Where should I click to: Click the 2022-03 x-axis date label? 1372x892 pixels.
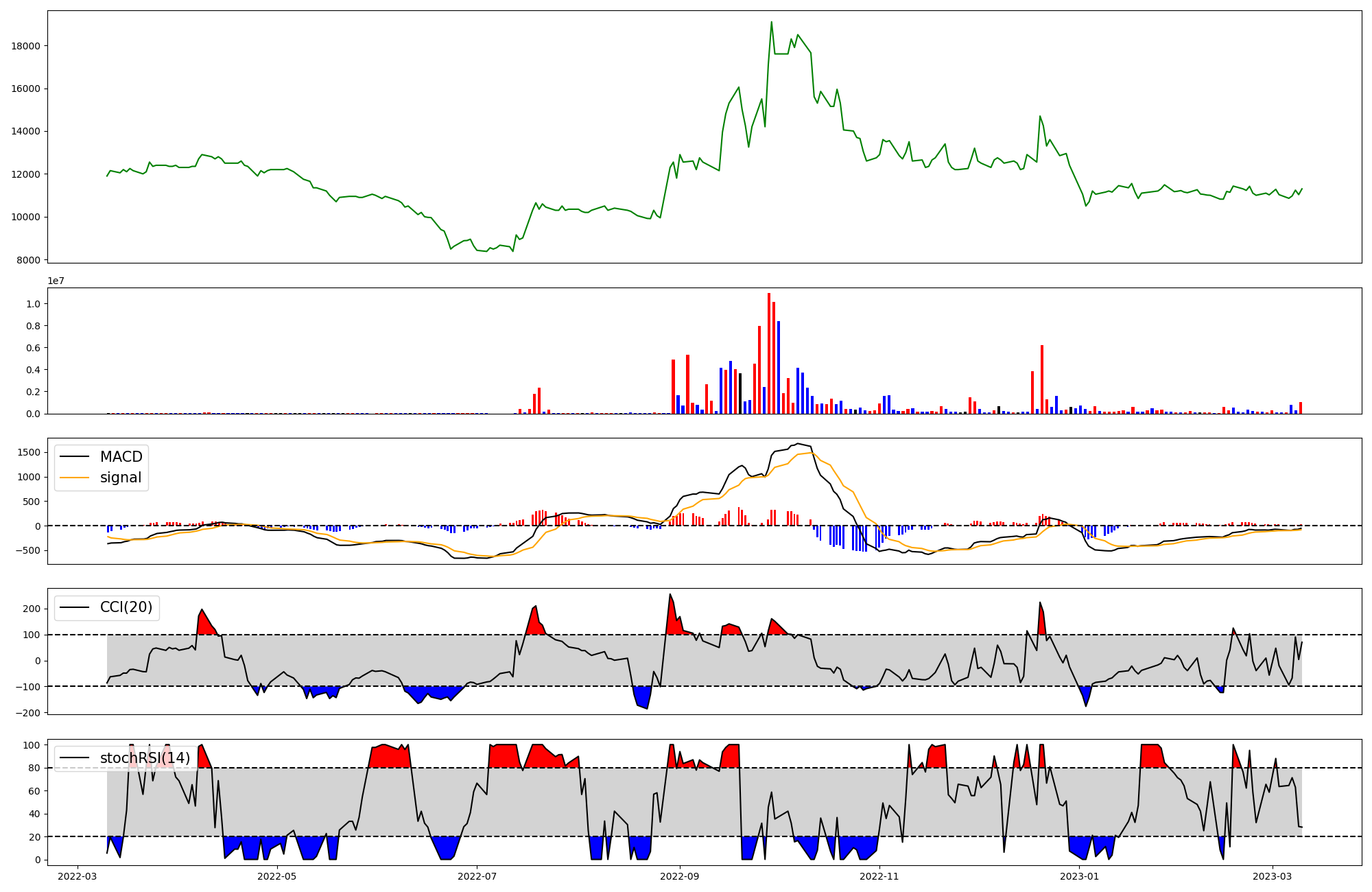click(78, 876)
